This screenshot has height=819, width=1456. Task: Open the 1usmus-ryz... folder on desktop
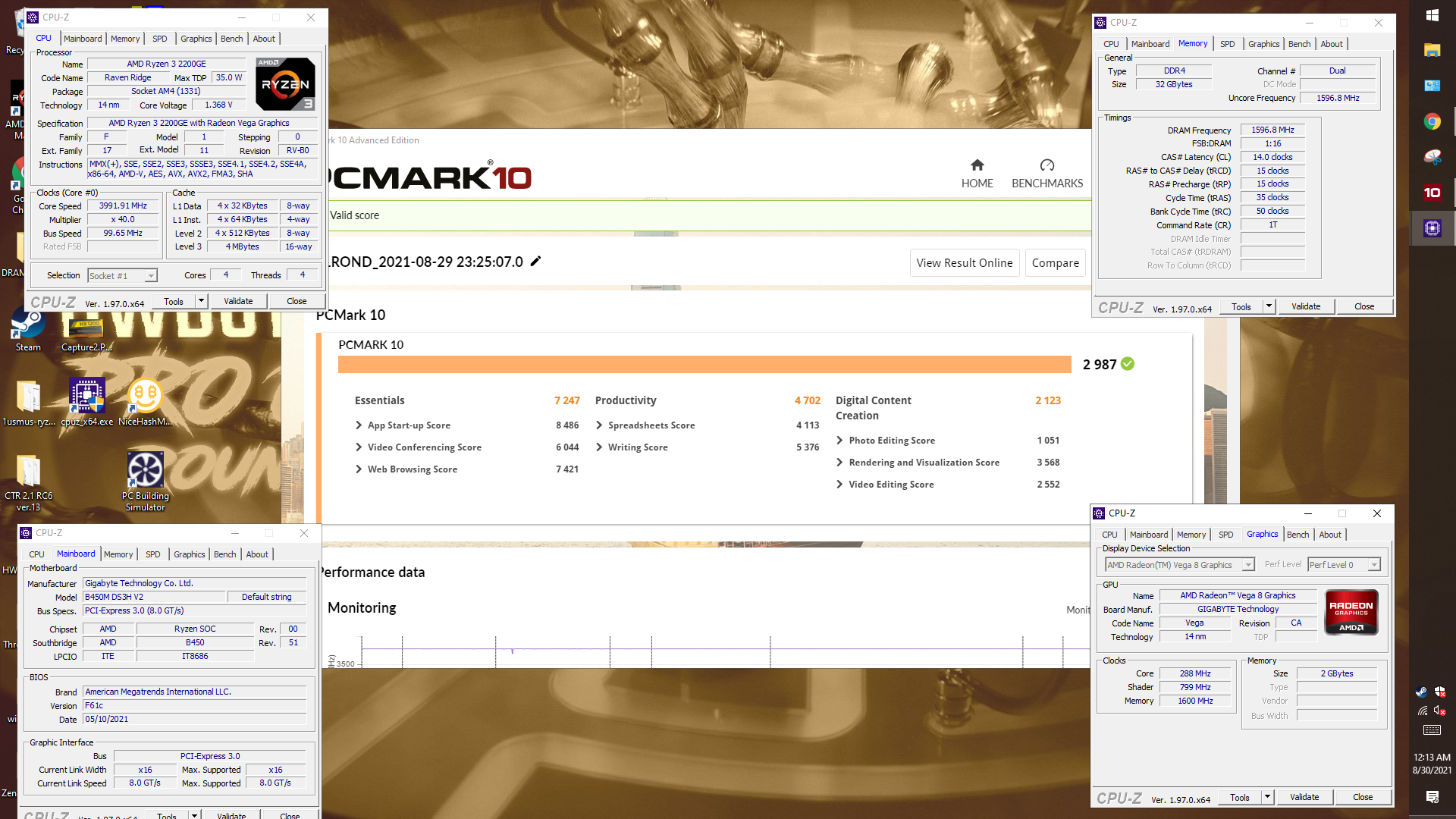click(29, 402)
